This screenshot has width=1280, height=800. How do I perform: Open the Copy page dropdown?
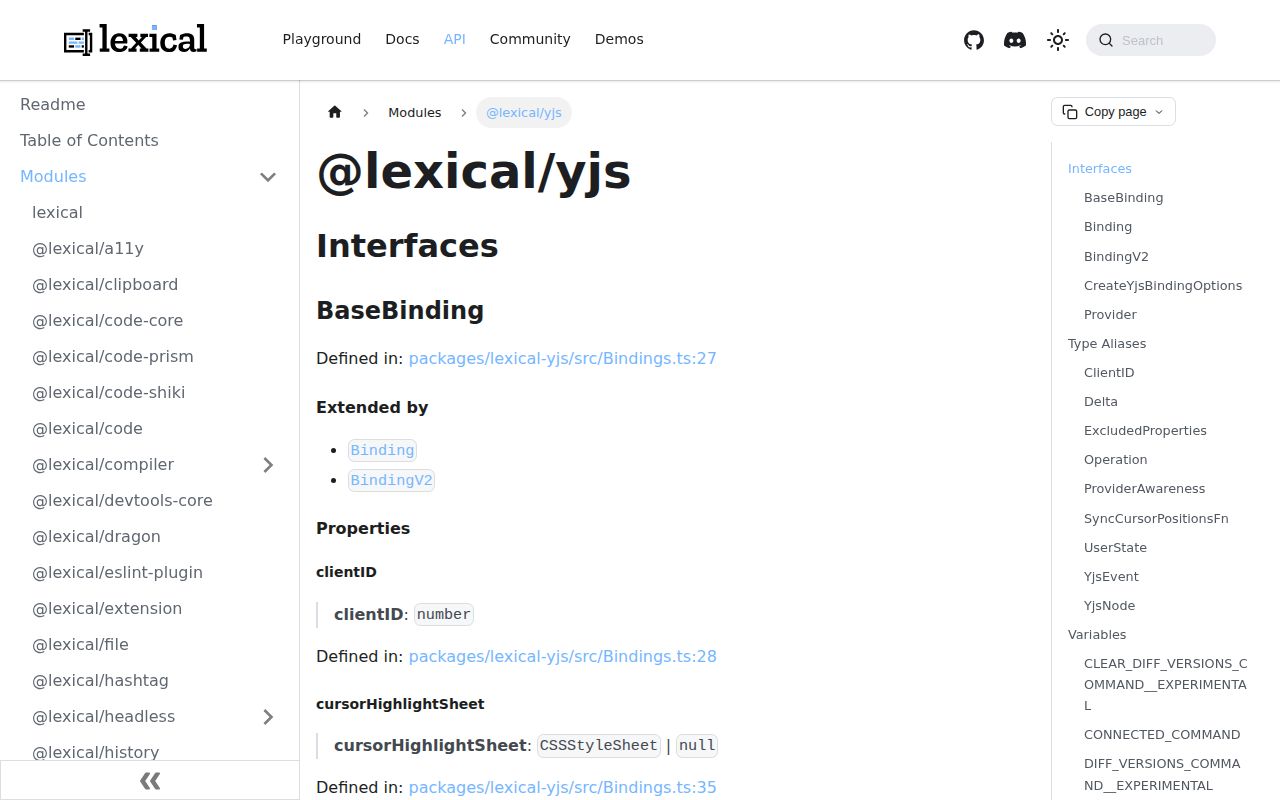pyautogui.click(x=1113, y=112)
